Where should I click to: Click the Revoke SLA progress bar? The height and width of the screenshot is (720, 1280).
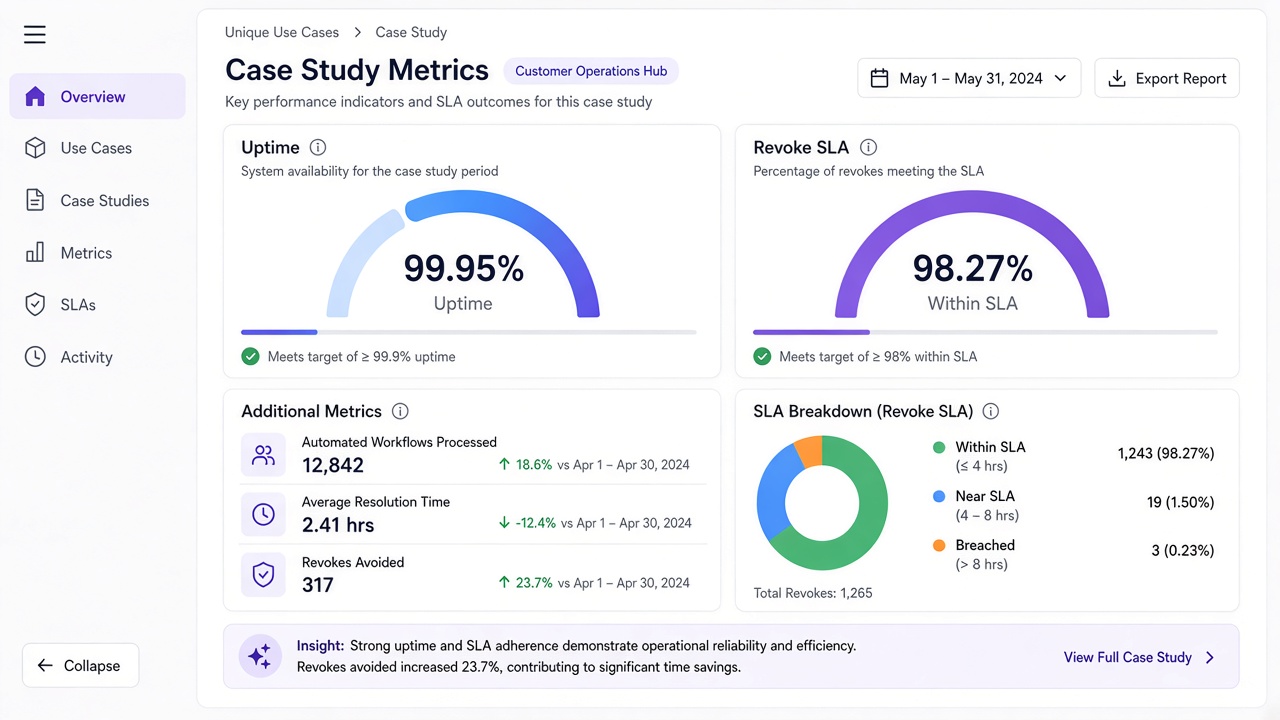(985, 332)
